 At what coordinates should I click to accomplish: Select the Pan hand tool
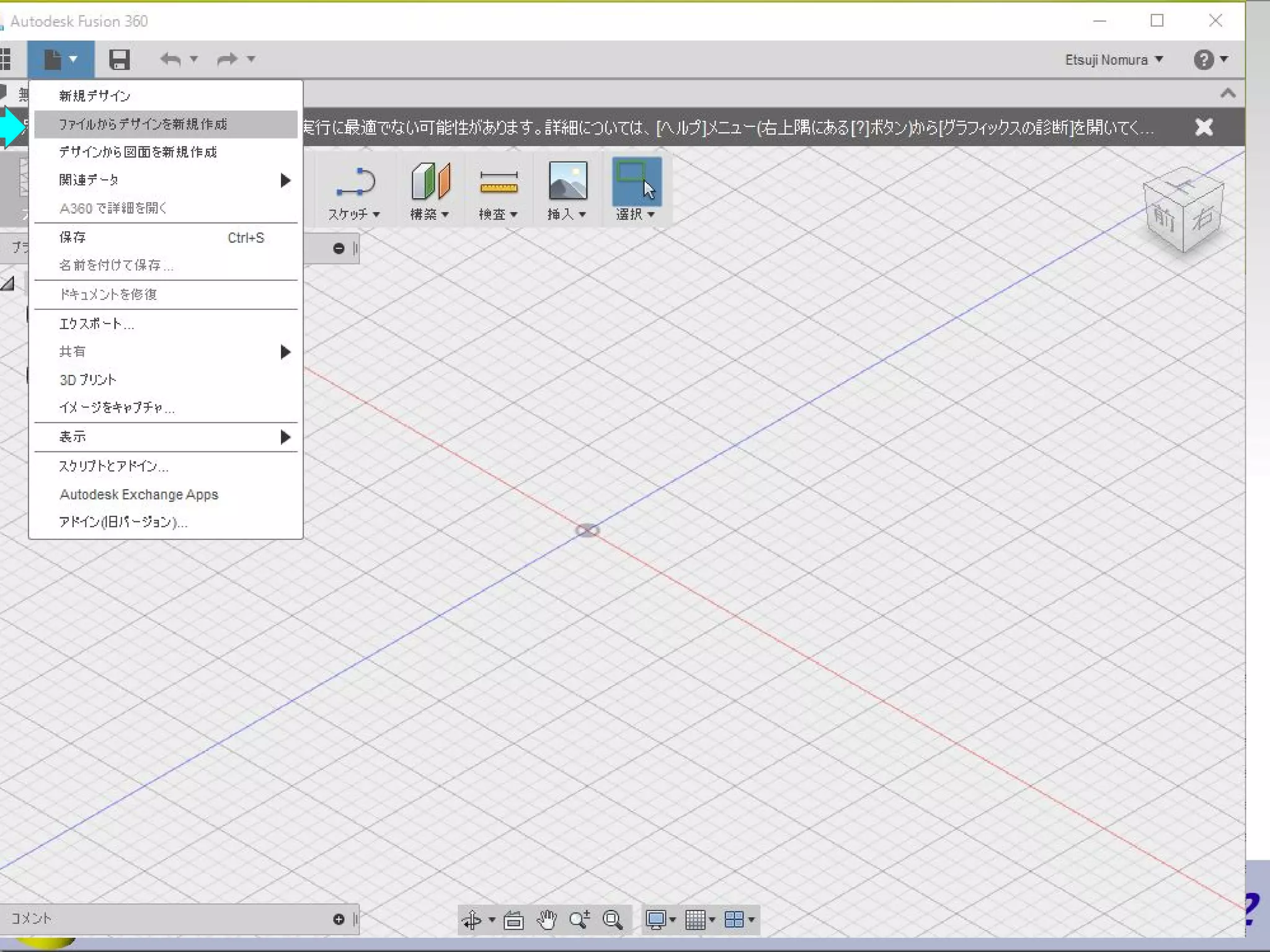[547, 920]
